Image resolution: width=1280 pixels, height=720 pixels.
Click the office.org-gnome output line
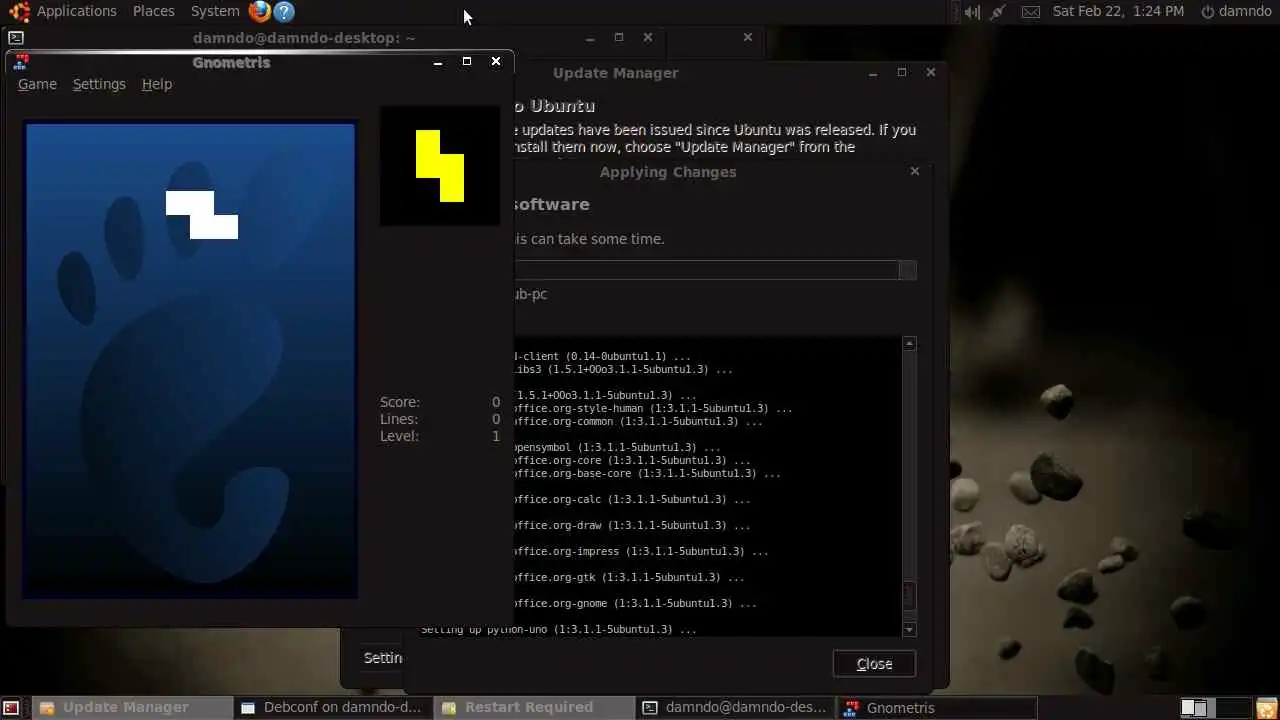pos(634,603)
